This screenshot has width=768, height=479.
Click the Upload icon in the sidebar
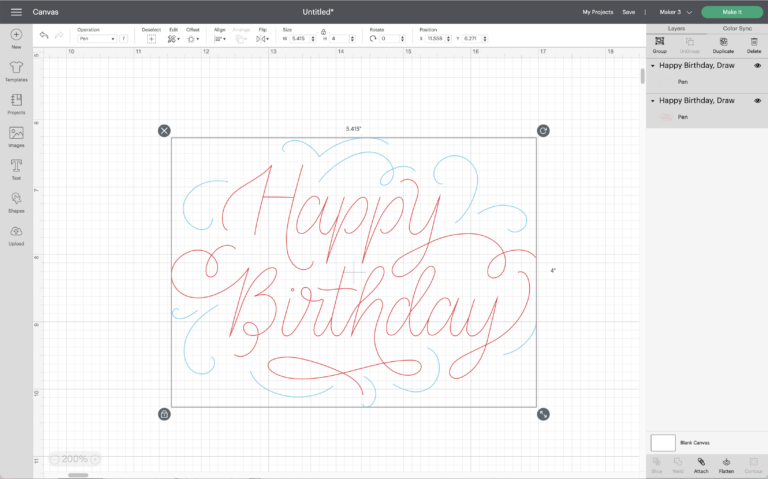[16, 233]
